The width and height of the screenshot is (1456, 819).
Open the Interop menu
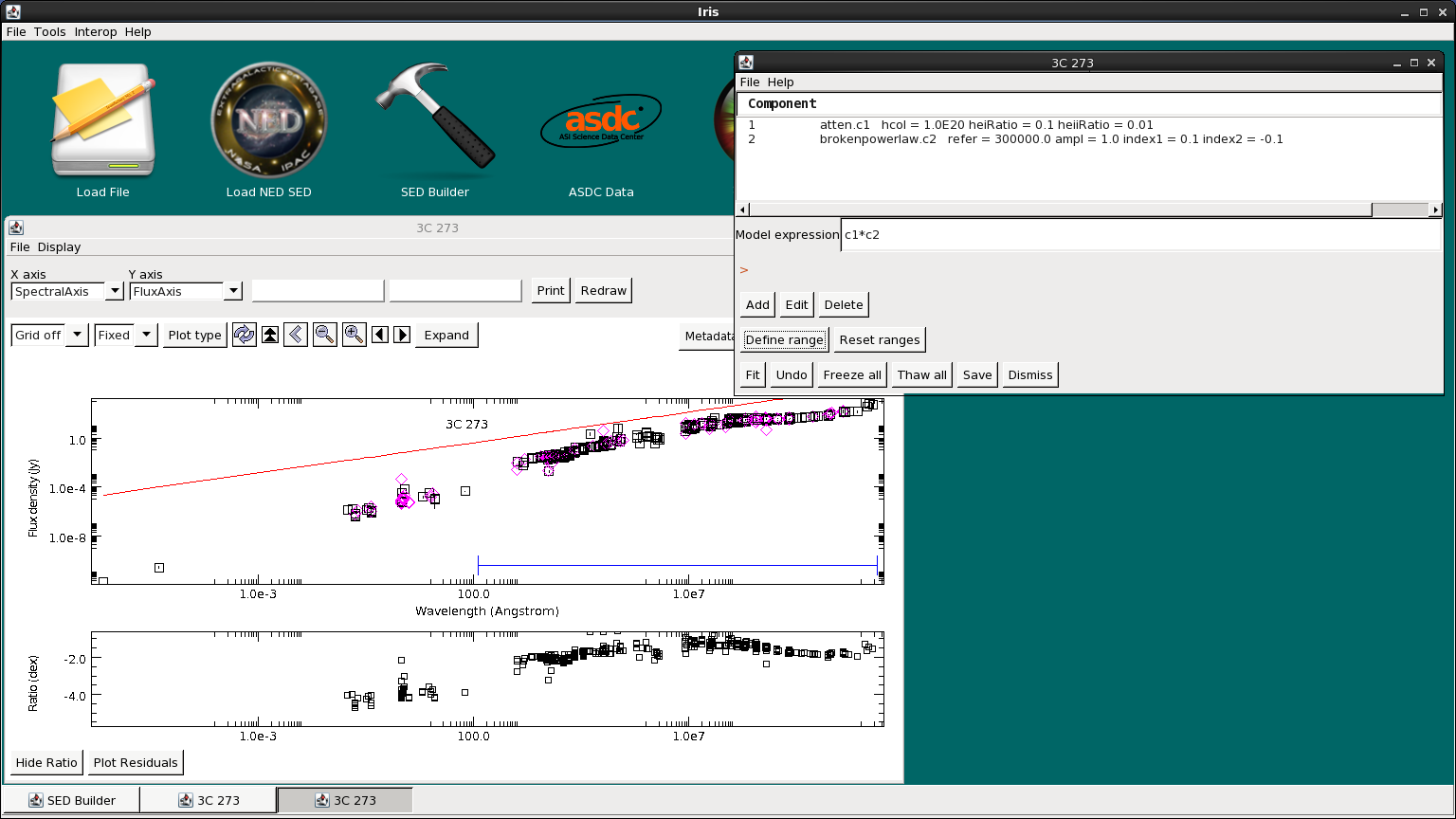tap(96, 31)
